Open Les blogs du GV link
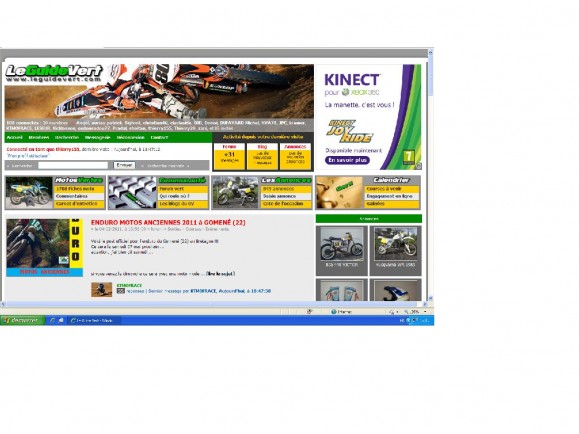The width and height of the screenshot is (579, 434). [183, 204]
